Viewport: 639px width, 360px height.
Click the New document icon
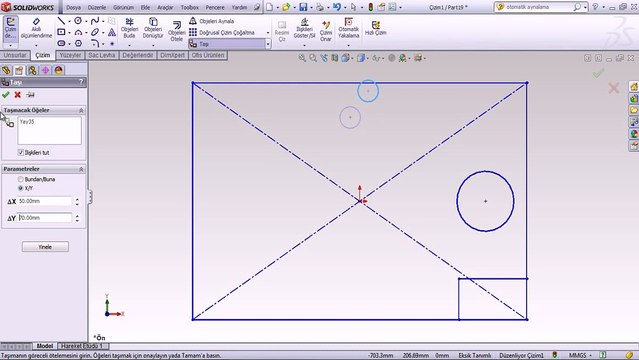[x=269, y=7]
